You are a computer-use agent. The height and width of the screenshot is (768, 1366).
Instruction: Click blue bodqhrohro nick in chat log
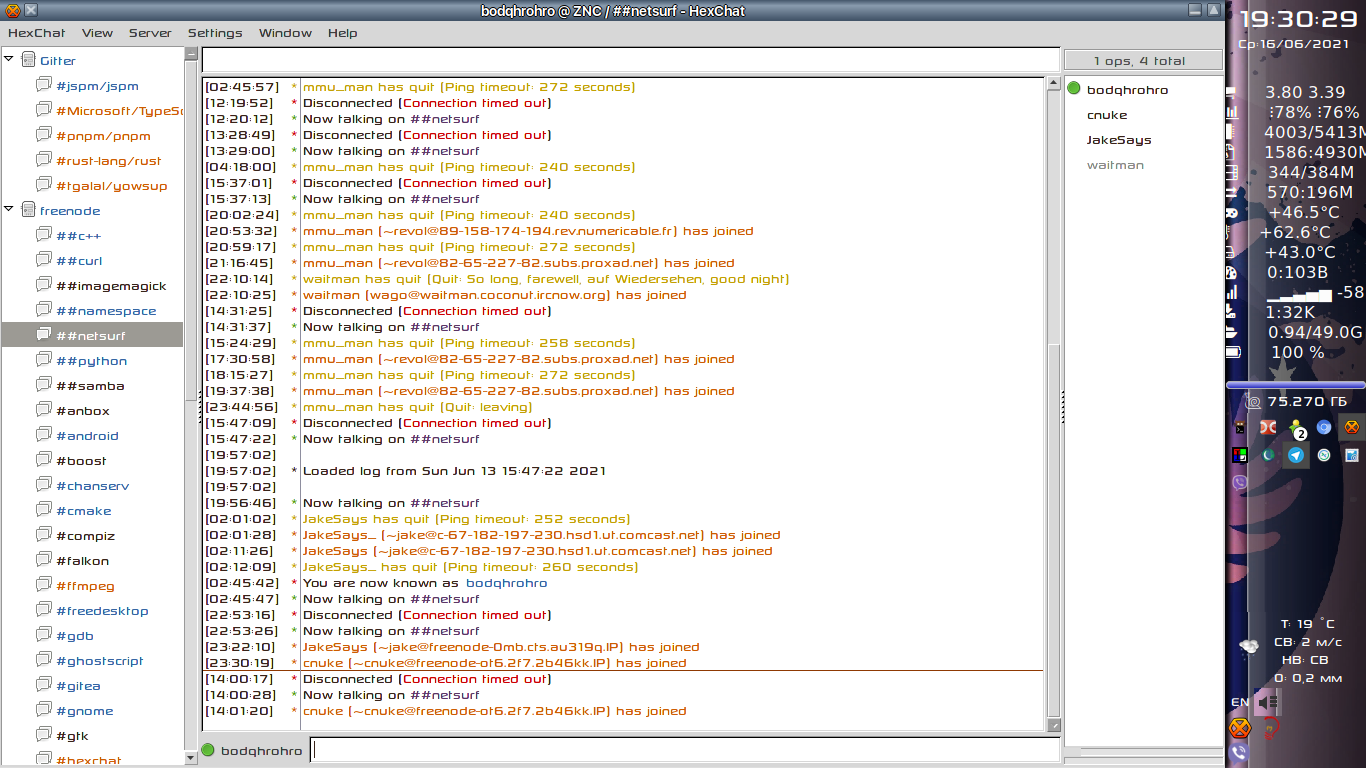click(507, 583)
